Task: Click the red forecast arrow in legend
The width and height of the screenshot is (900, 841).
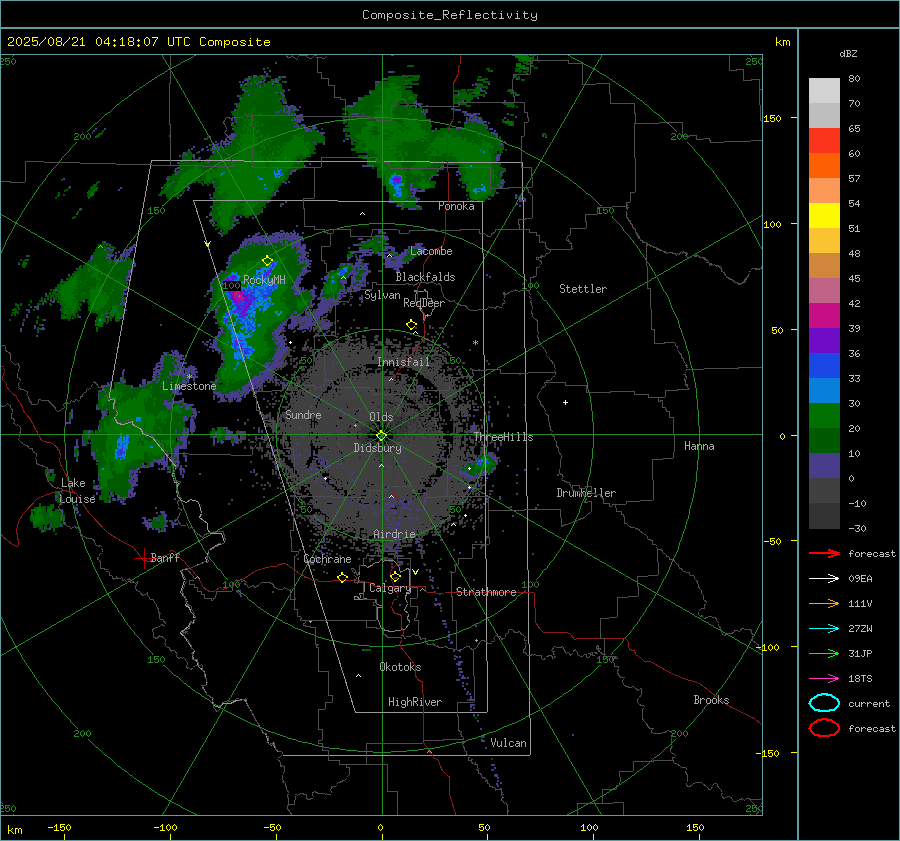Action: click(x=824, y=553)
